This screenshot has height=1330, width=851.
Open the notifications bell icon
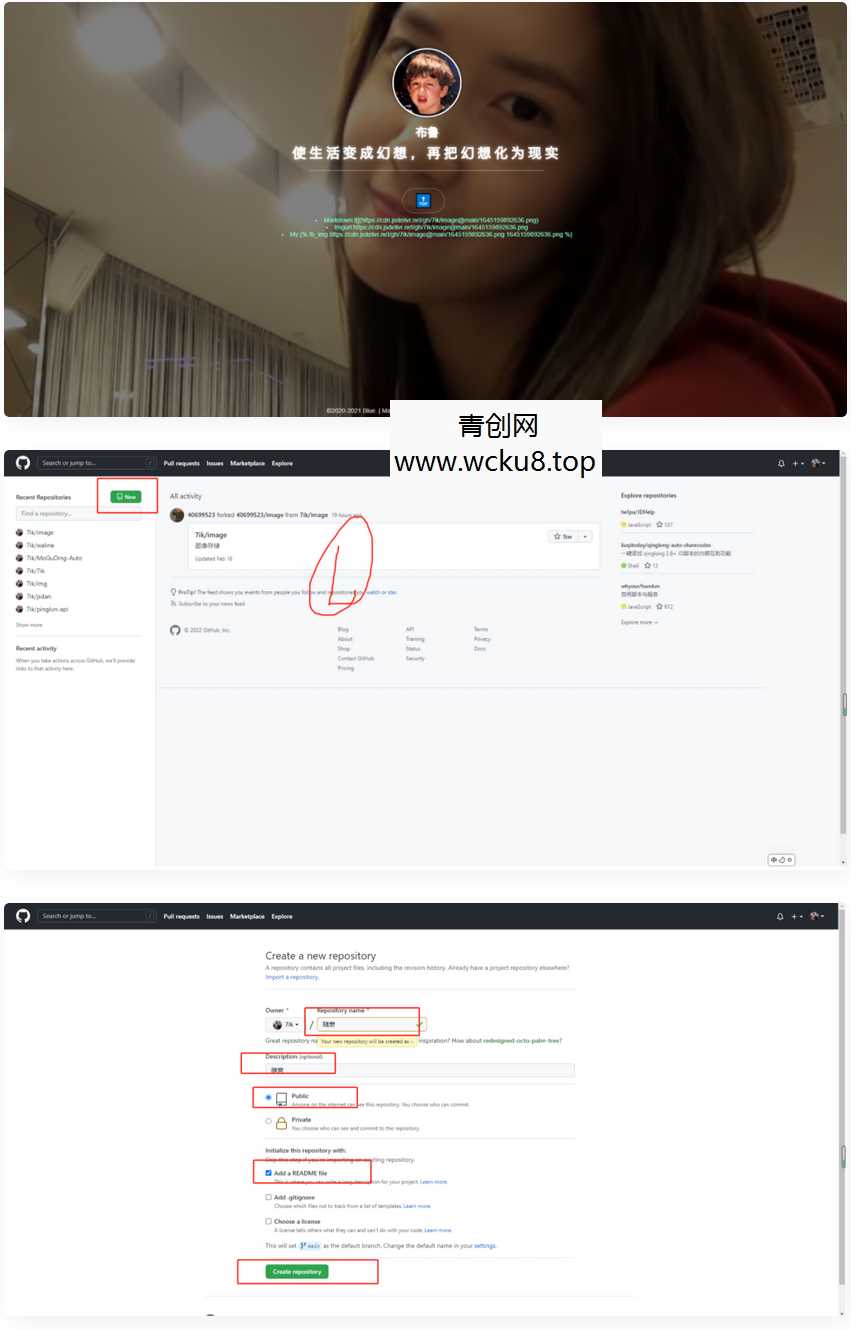point(781,463)
